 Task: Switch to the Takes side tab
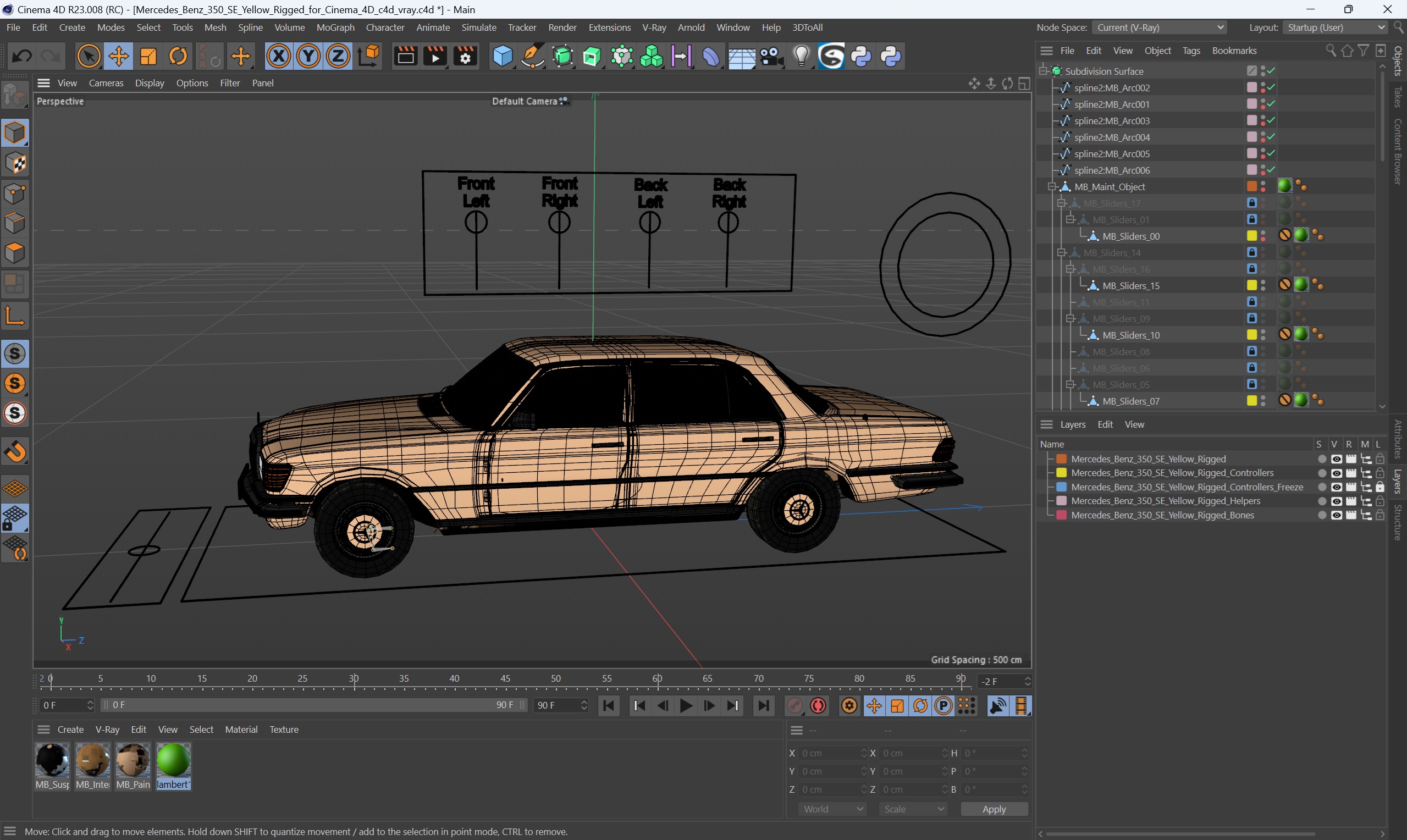point(1398,97)
